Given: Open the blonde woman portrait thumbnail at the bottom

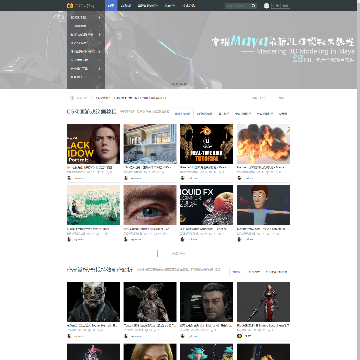Looking at the screenshot, I should tap(150, 352).
